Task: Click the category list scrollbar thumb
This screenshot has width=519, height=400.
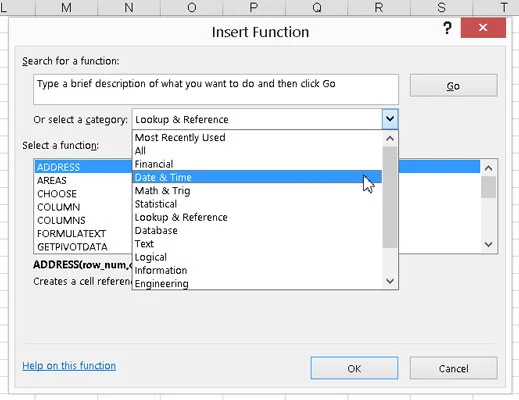Action: pyautogui.click(x=390, y=197)
